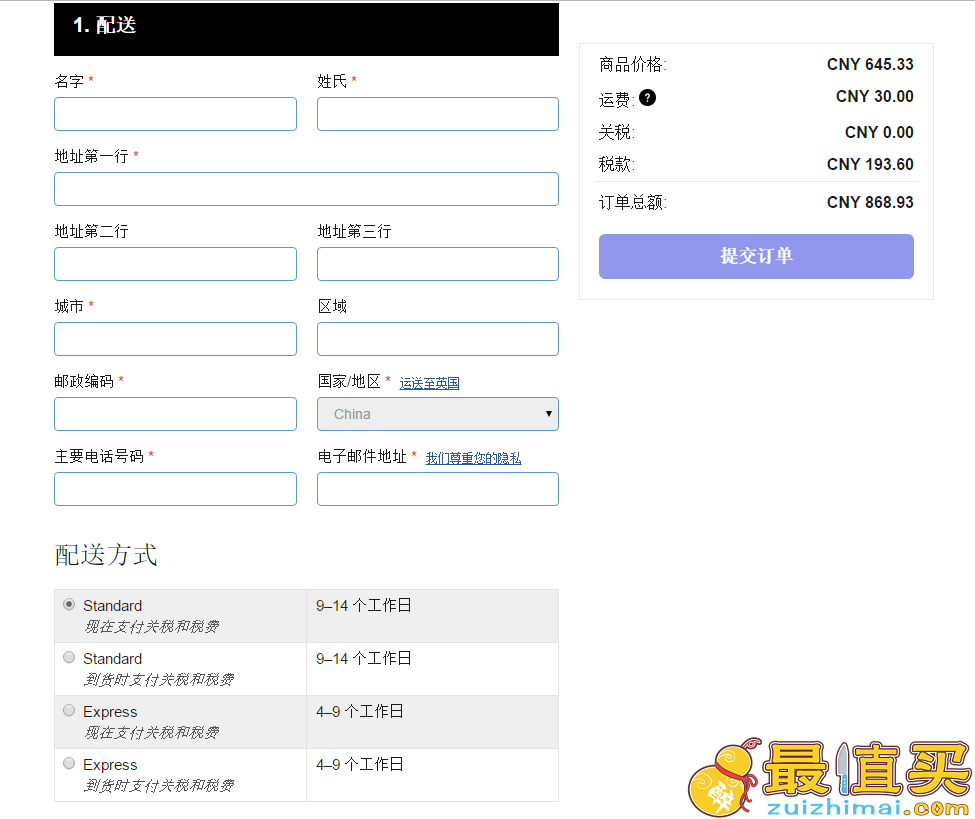Select Express, pay duties and taxes now

69,710
